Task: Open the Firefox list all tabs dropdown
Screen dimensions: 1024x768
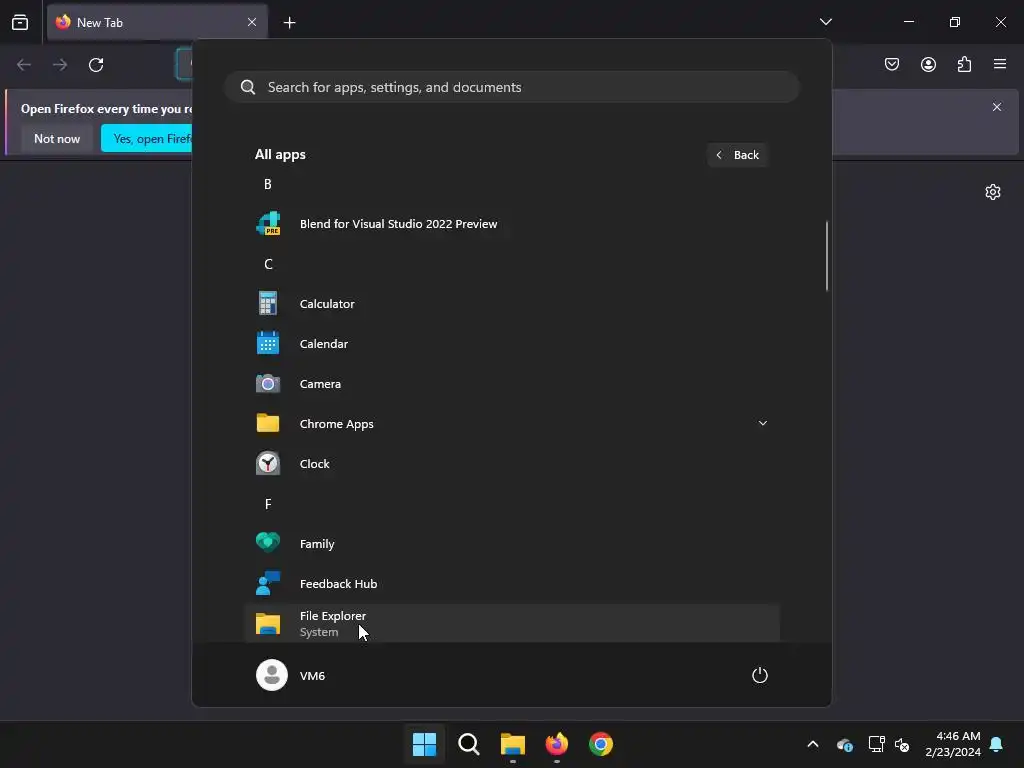Action: 825,22
